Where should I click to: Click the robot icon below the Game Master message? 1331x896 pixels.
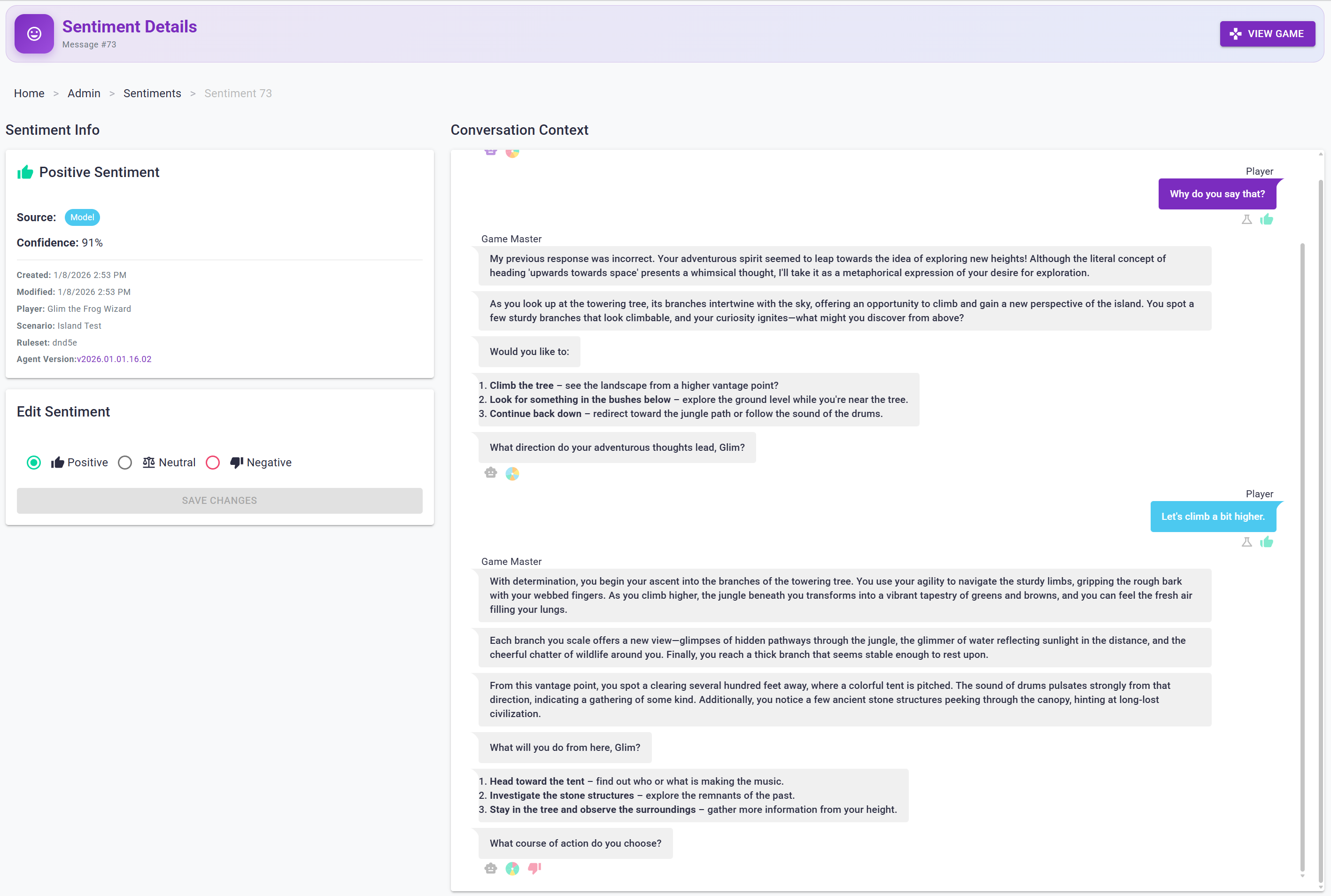point(490,473)
